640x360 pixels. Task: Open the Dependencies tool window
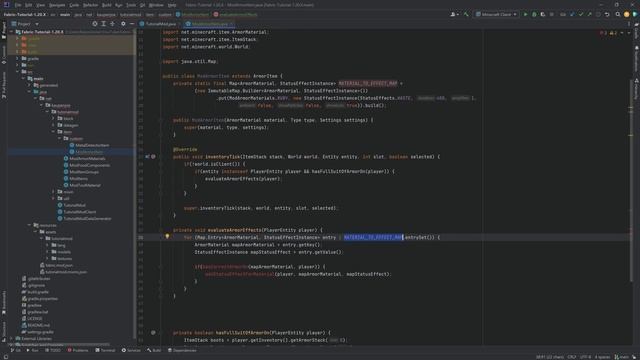pyautogui.click(x=182, y=350)
